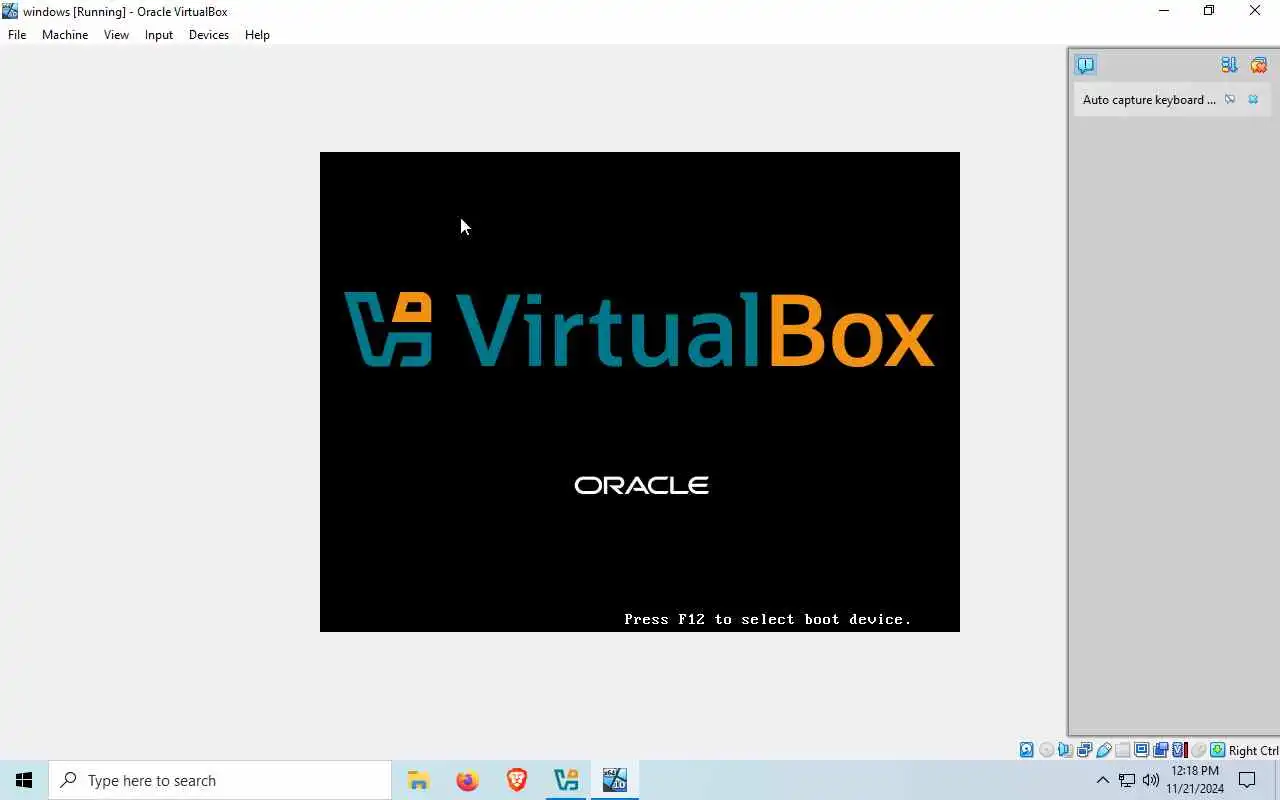Open Firefox from the taskbar
This screenshot has width=1280, height=800.
pyautogui.click(x=467, y=780)
